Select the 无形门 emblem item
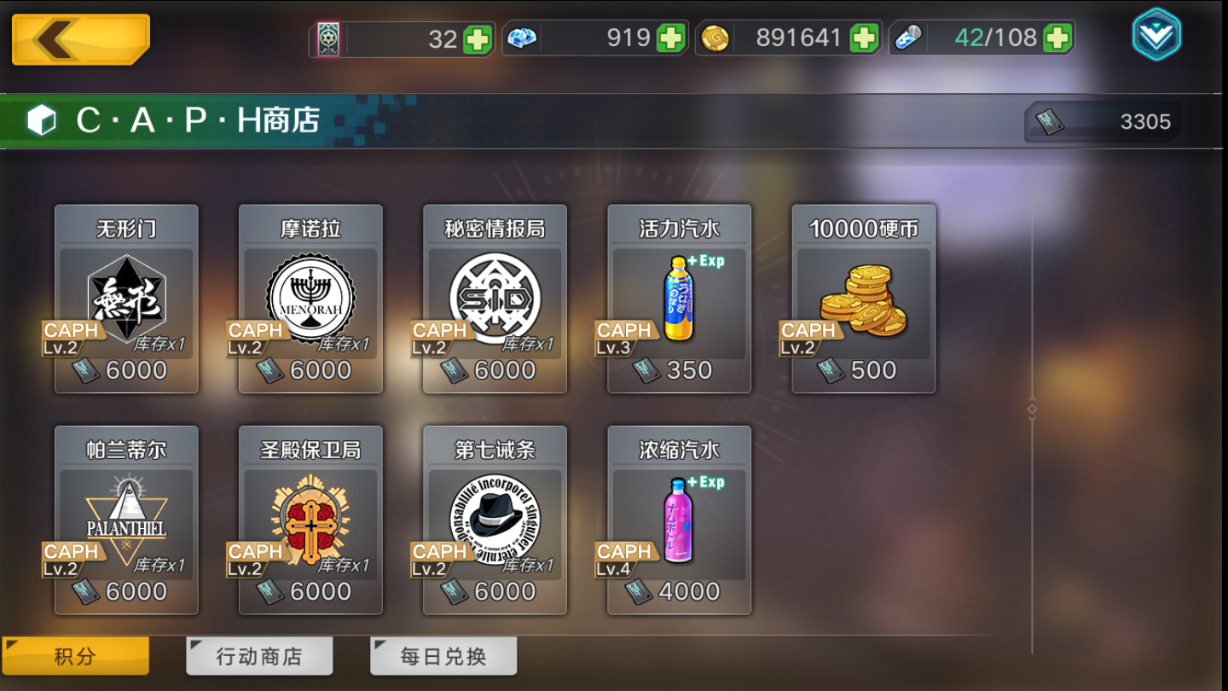This screenshot has height=691, width=1228. (x=127, y=299)
